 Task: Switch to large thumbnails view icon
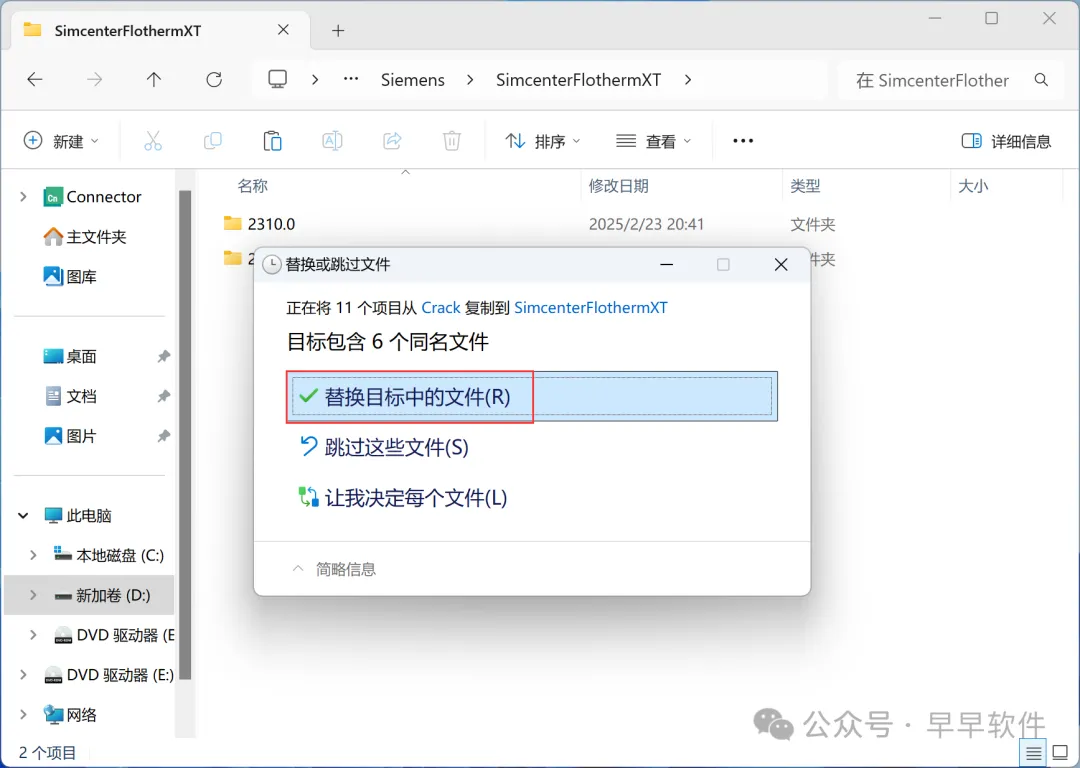point(1061,753)
